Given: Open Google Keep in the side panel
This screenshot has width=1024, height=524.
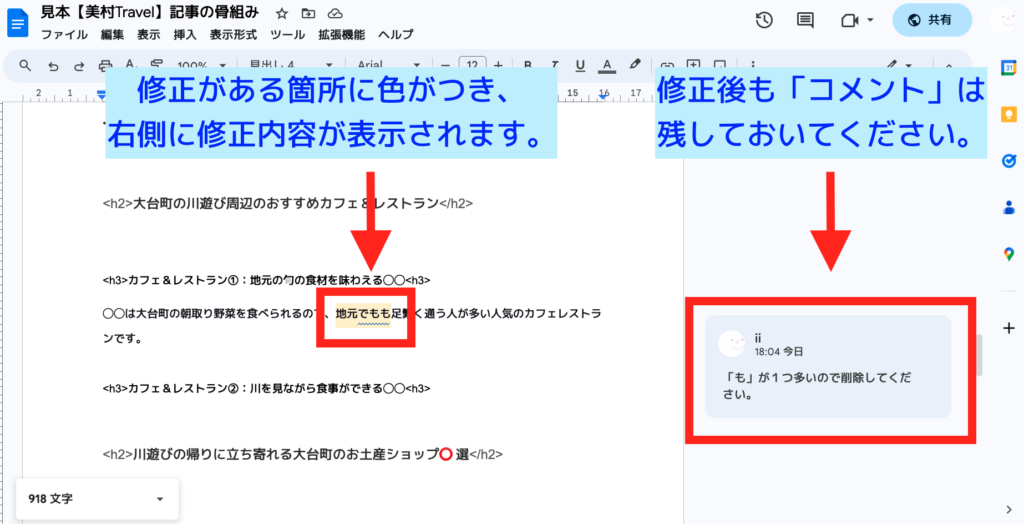Looking at the screenshot, I should (x=1009, y=115).
